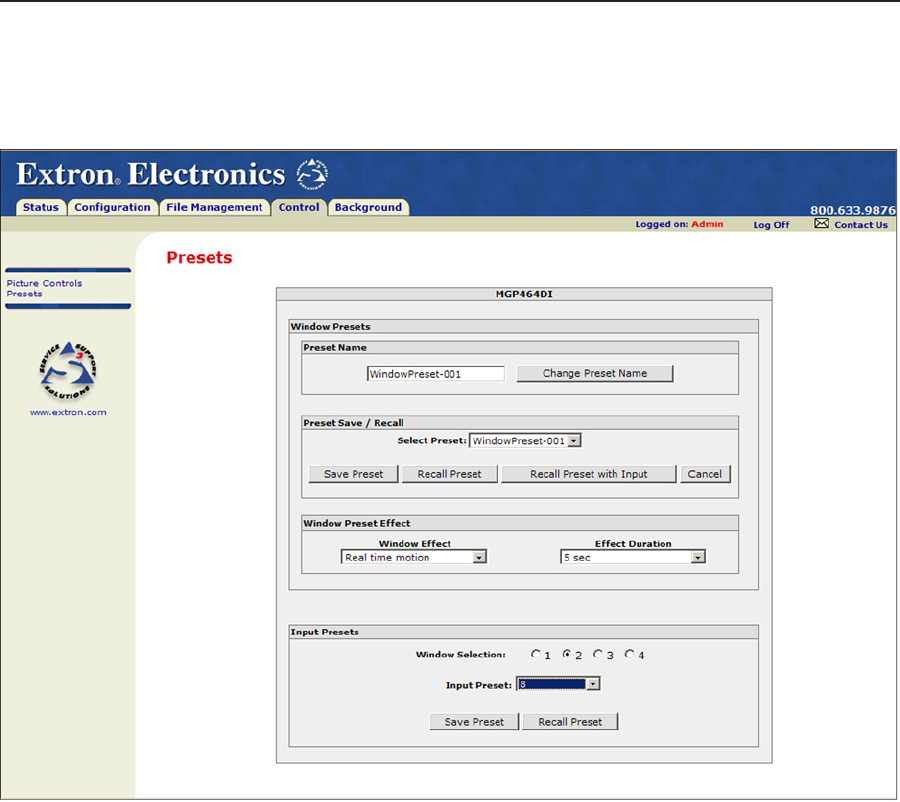The width and height of the screenshot is (900, 802).
Task: Click the Service Support Solutions sidebar logo
Action: (x=68, y=371)
